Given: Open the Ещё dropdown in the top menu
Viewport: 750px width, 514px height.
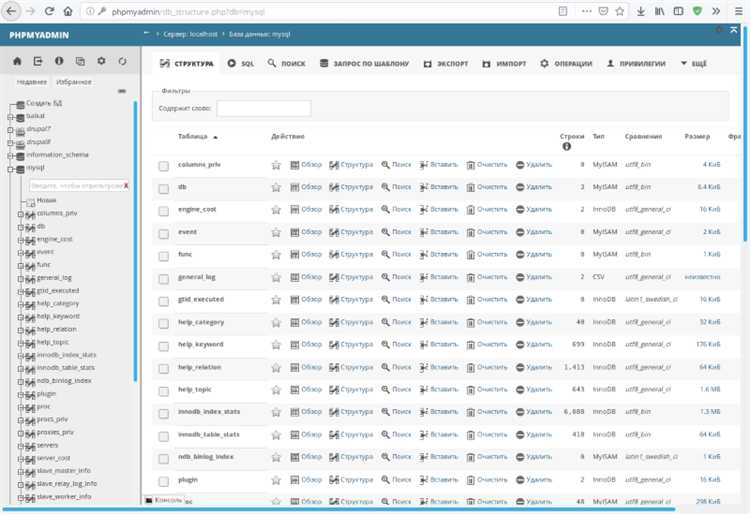Looking at the screenshot, I should click(692, 63).
